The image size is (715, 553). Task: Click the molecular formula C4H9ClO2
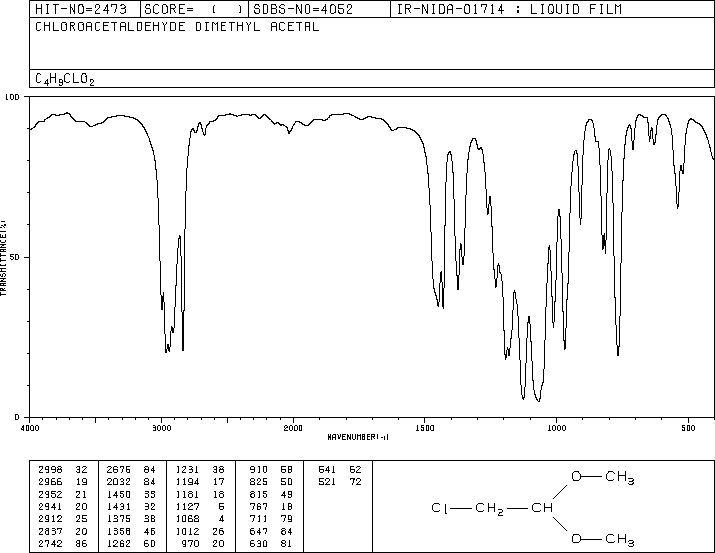point(65,79)
